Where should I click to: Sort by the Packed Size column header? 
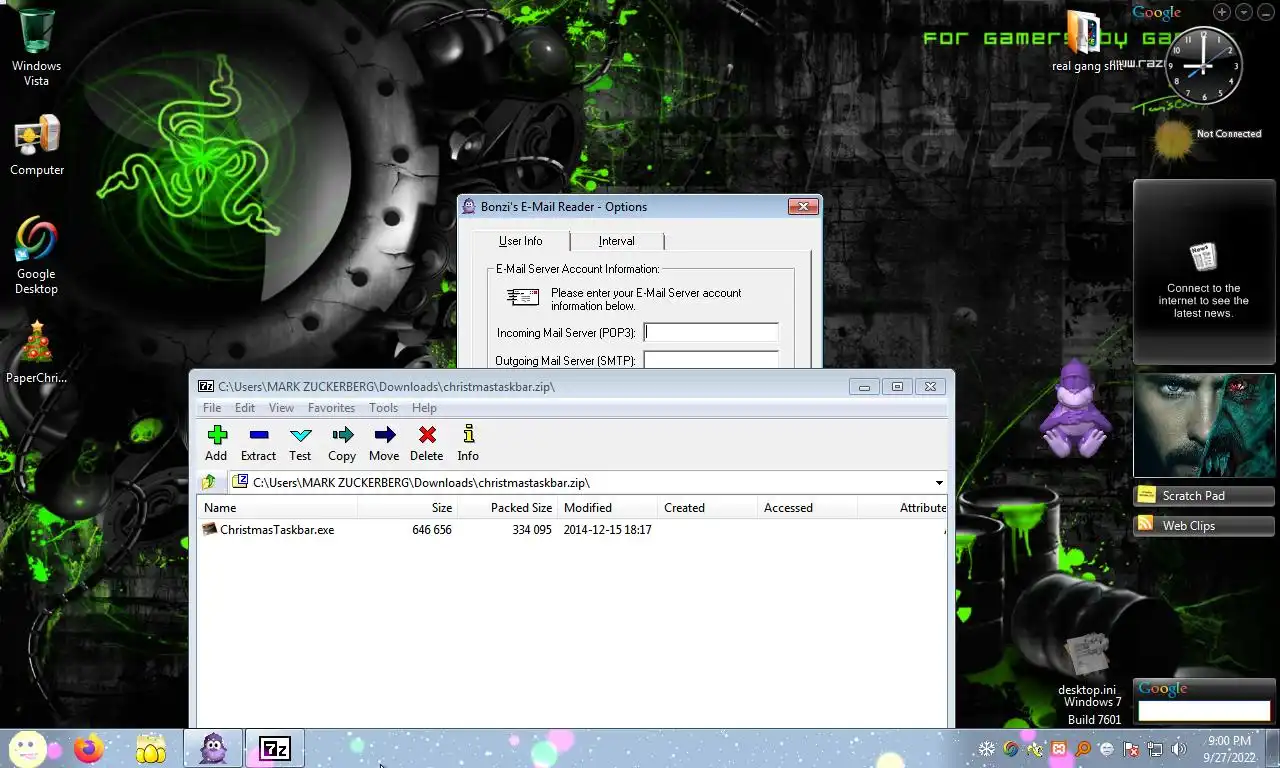[508, 508]
